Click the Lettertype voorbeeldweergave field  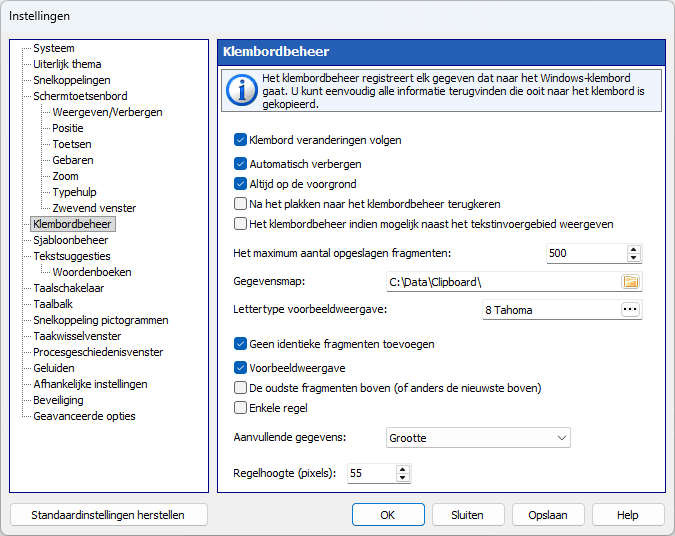click(551, 310)
